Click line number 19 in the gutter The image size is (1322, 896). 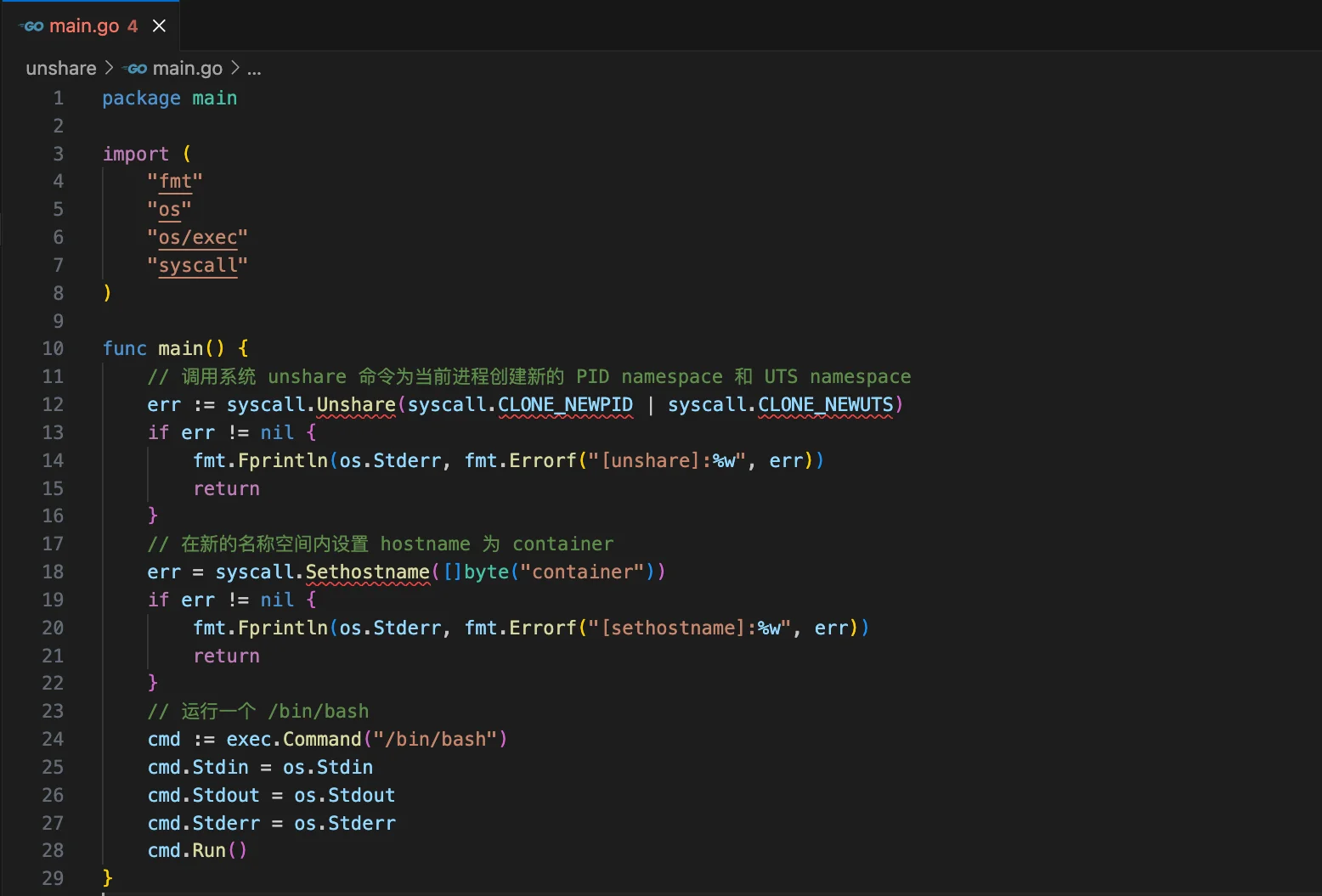pos(53,600)
